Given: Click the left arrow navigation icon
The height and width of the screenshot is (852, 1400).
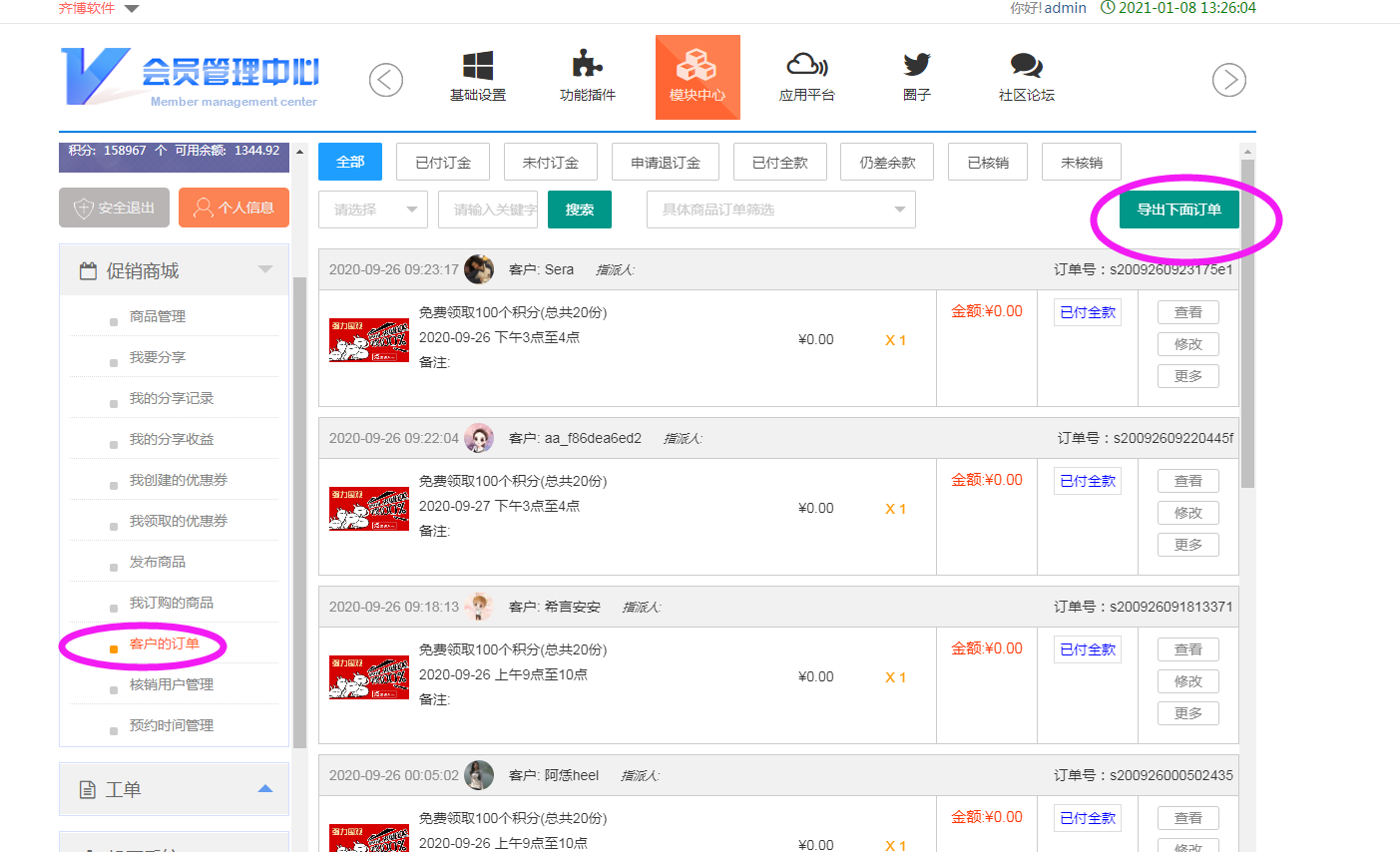Looking at the screenshot, I should (386, 80).
